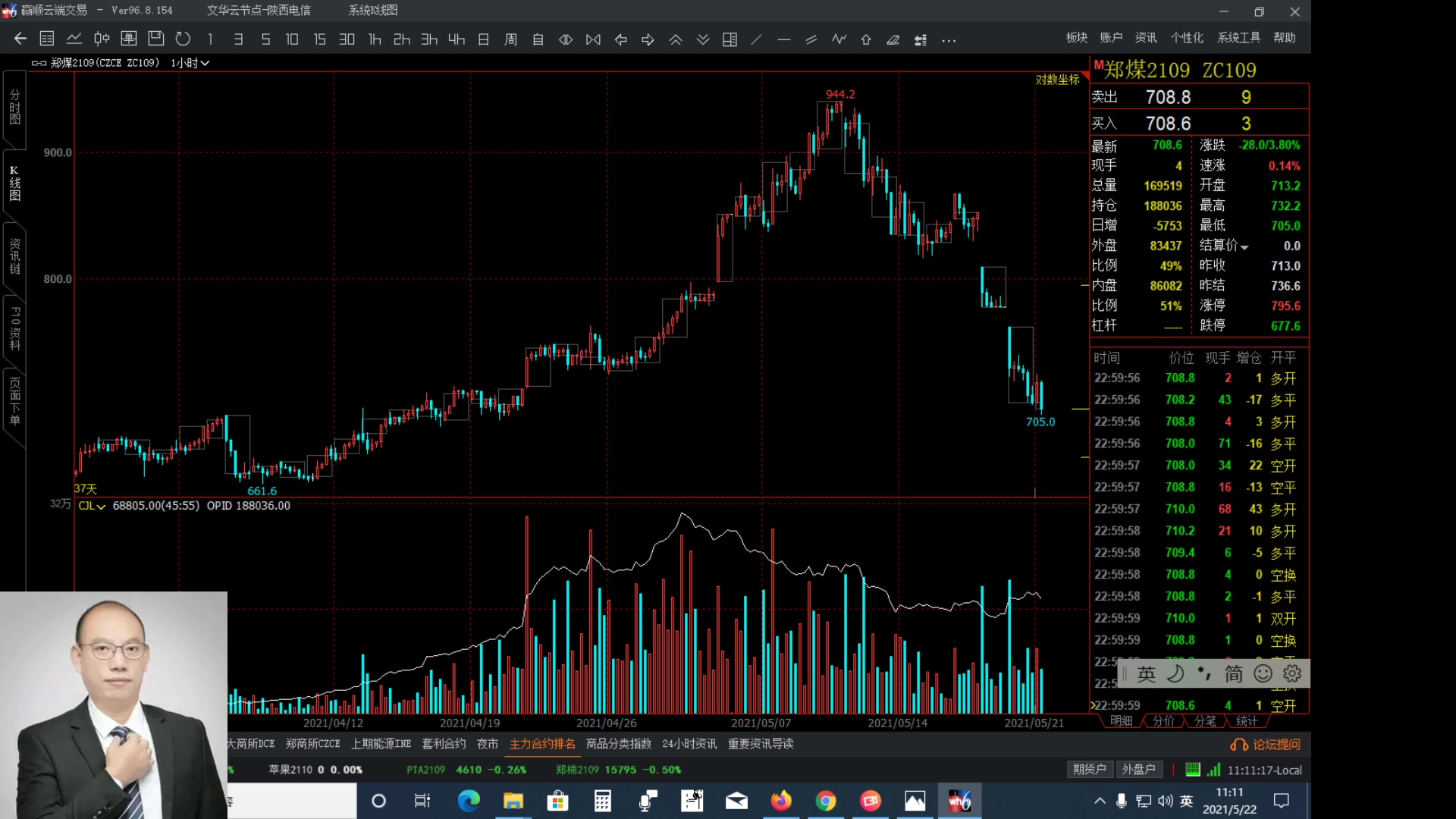The image size is (1456, 819).
Task: Toggle logarithmic coordinates (对数坐标) label
Action: [x=1057, y=80]
